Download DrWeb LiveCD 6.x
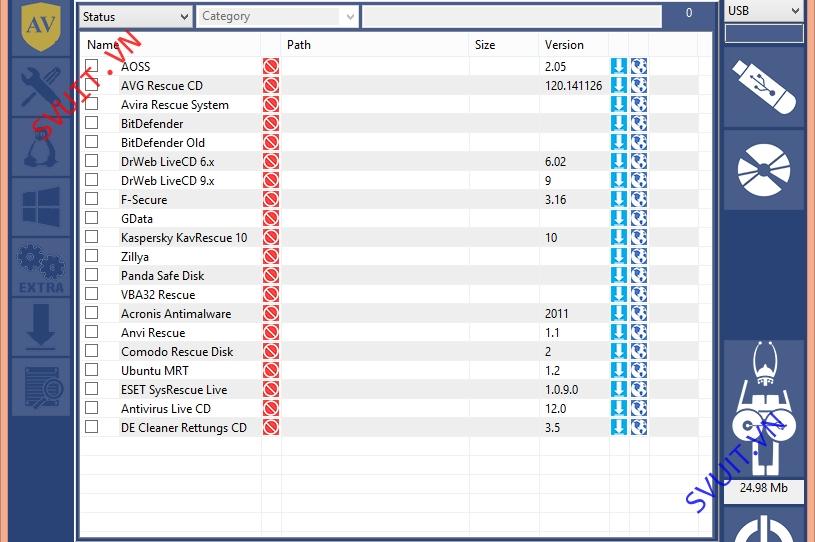 click(619, 161)
